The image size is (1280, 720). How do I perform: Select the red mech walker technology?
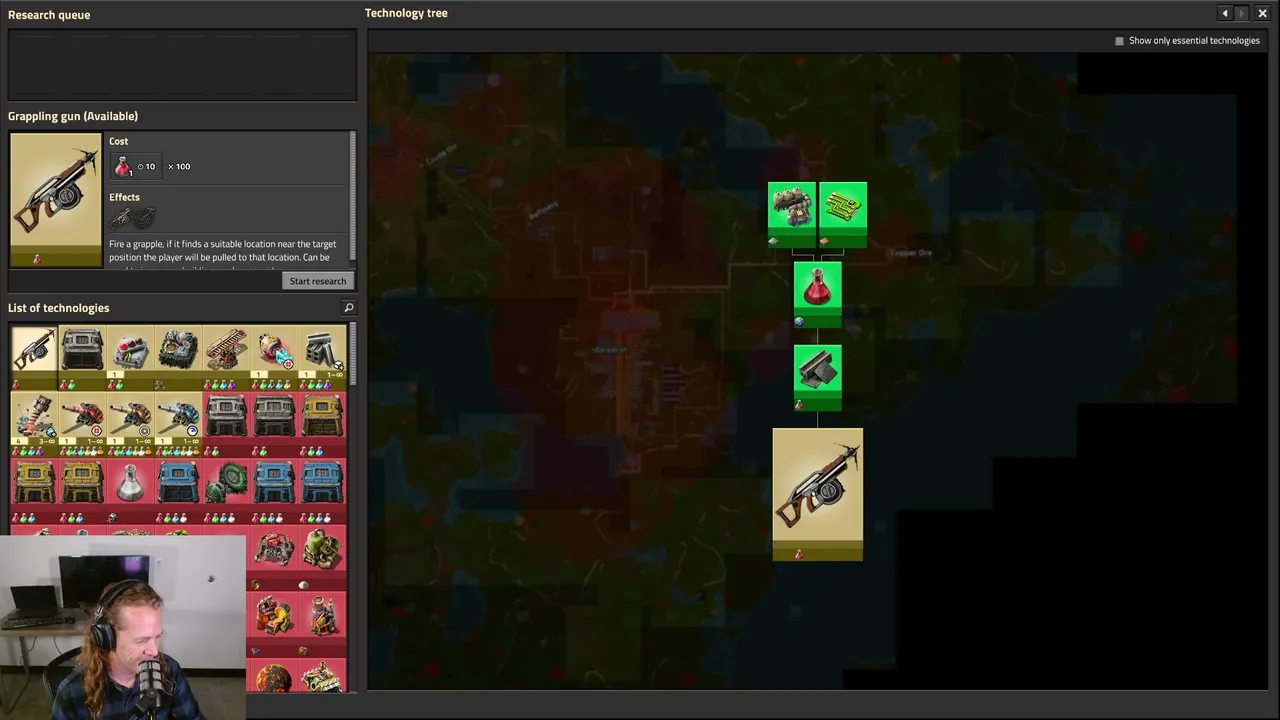pos(274,556)
